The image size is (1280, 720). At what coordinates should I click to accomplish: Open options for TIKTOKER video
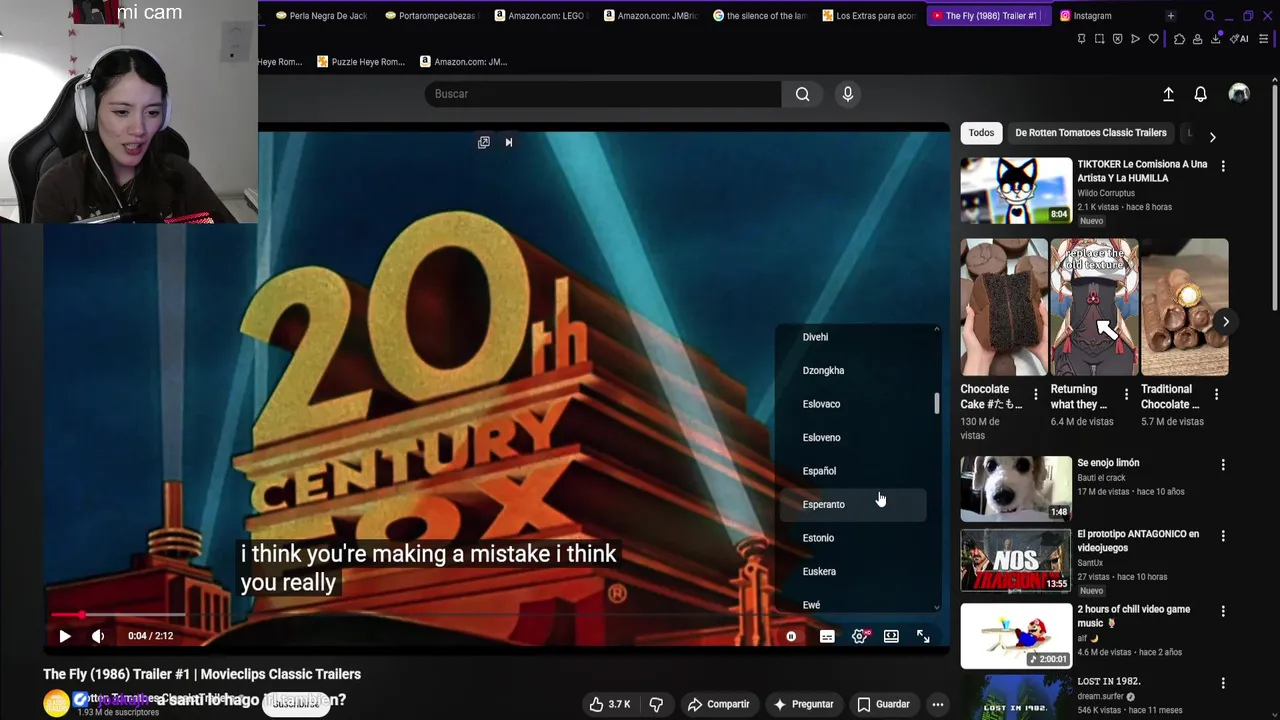coord(1223,166)
